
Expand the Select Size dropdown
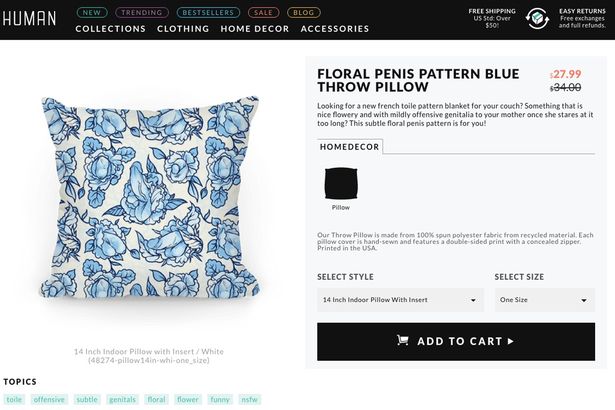click(544, 299)
